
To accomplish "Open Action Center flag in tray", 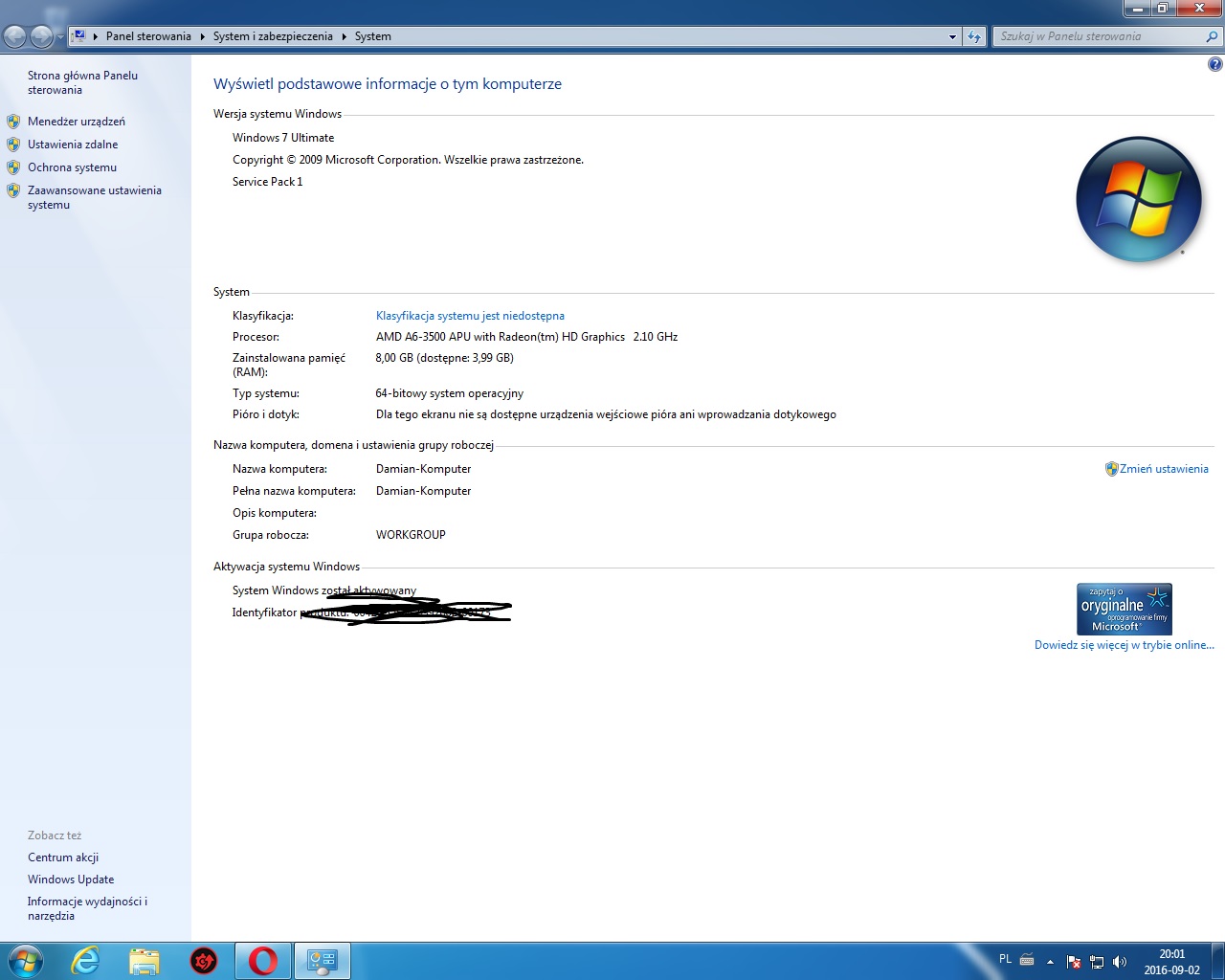I will coord(1074,962).
